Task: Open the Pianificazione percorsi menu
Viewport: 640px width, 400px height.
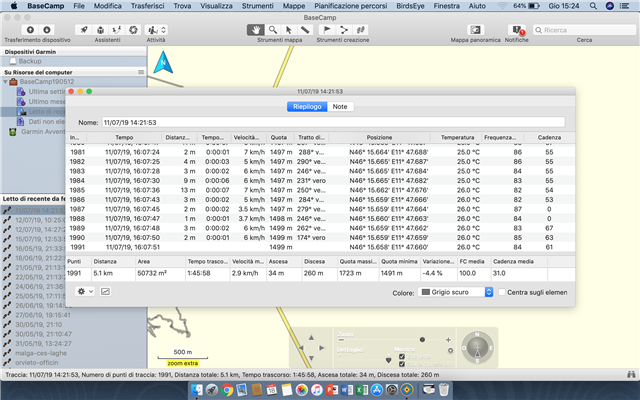Action: click(x=351, y=6)
